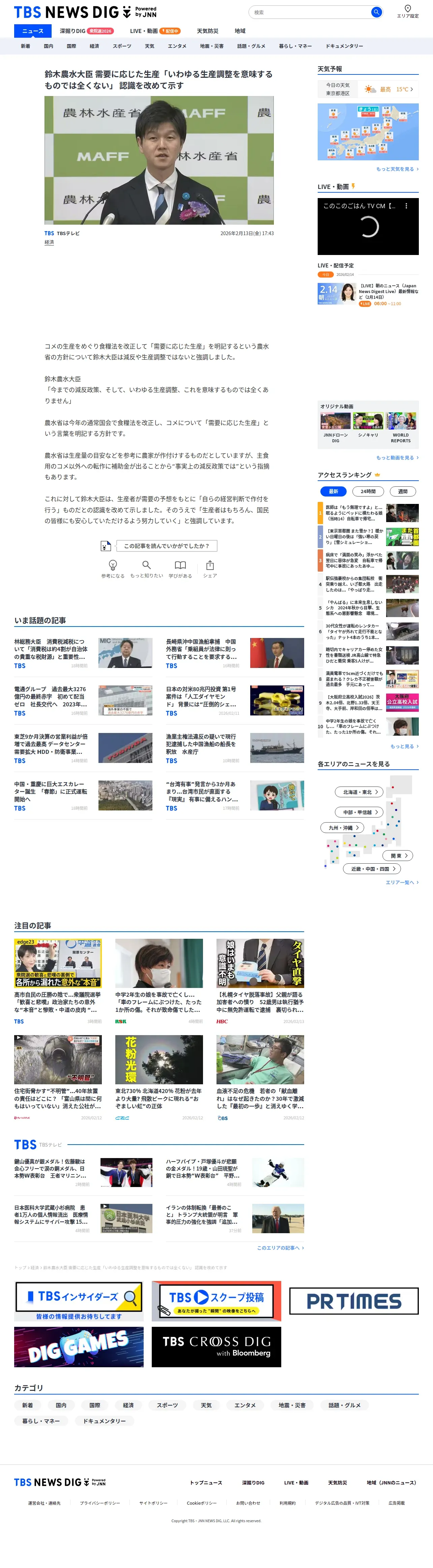This screenshot has height=1568, width=433.
Task: Click the TBS NEWS DIG header logo
Action: (85, 12)
